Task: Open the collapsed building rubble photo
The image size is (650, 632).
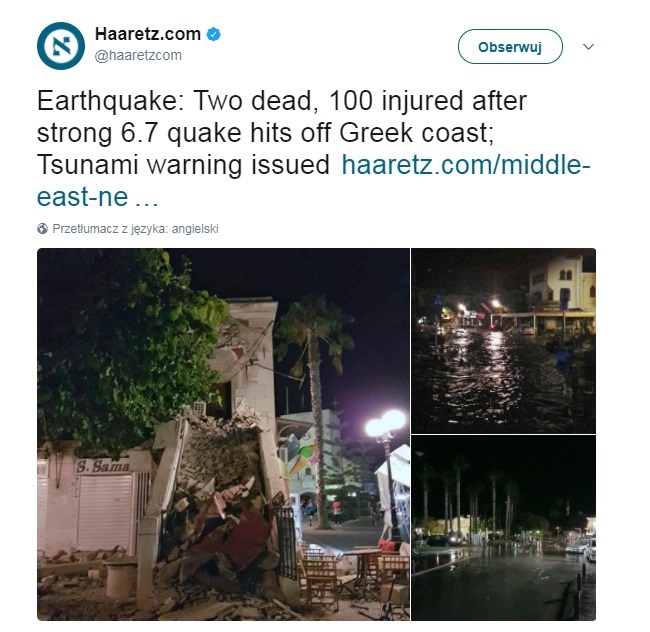Action: coord(223,434)
